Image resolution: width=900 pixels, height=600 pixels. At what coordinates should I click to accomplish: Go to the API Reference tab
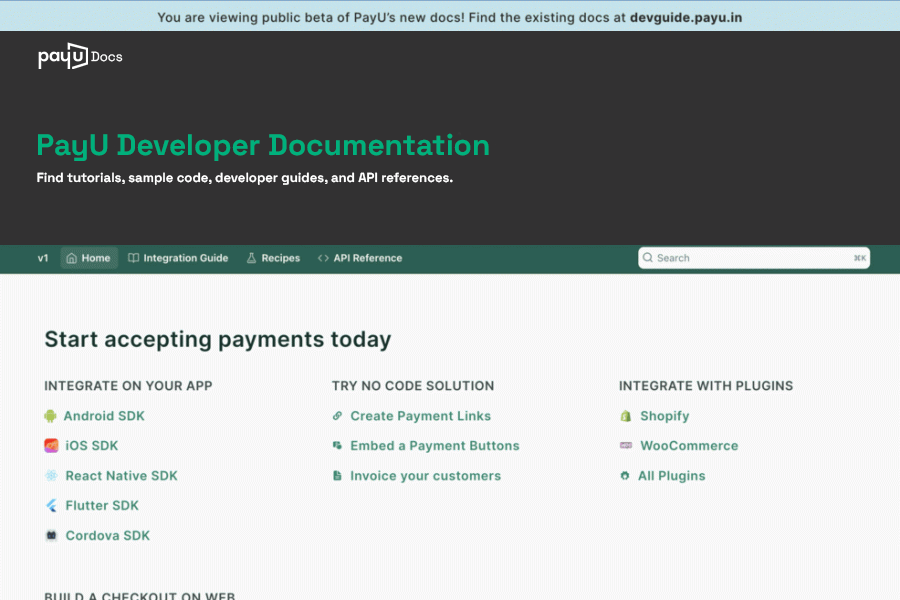click(x=360, y=258)
